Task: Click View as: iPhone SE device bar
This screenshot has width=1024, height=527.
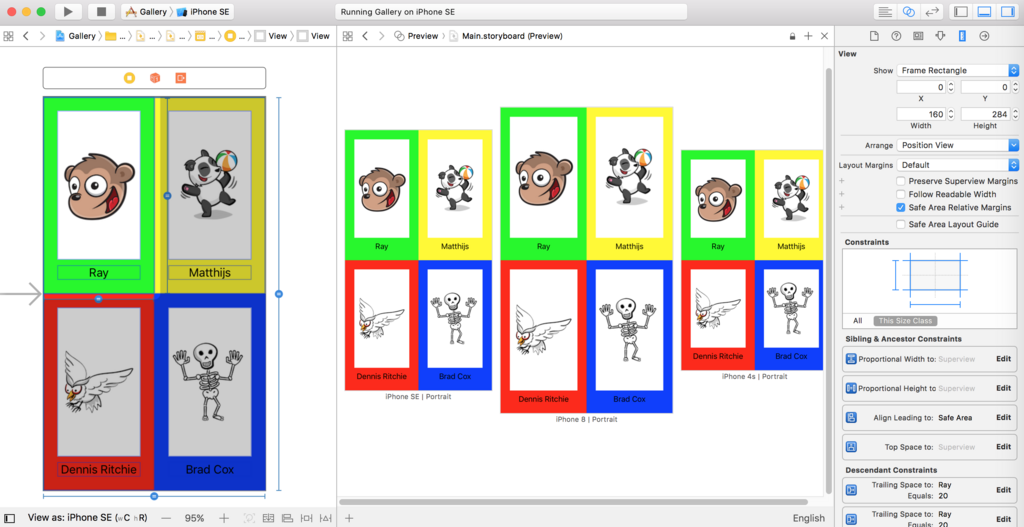Action: (87, 518)
